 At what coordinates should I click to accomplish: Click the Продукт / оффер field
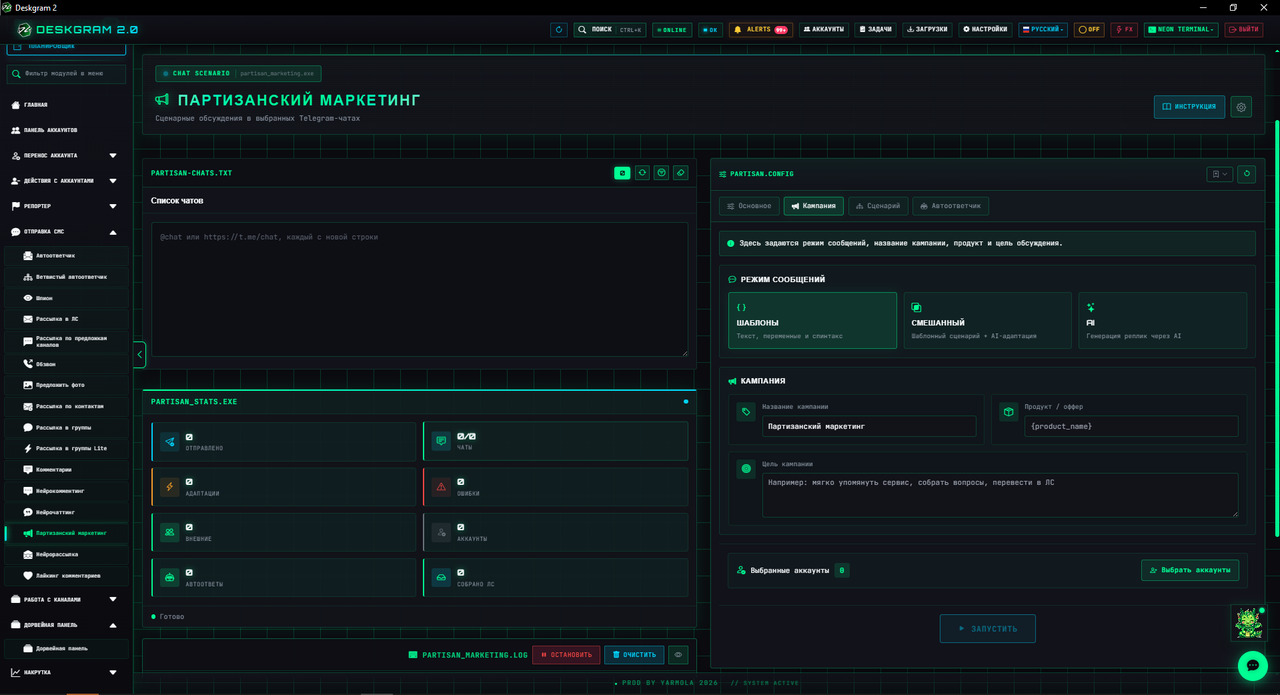click(1131, 426)
